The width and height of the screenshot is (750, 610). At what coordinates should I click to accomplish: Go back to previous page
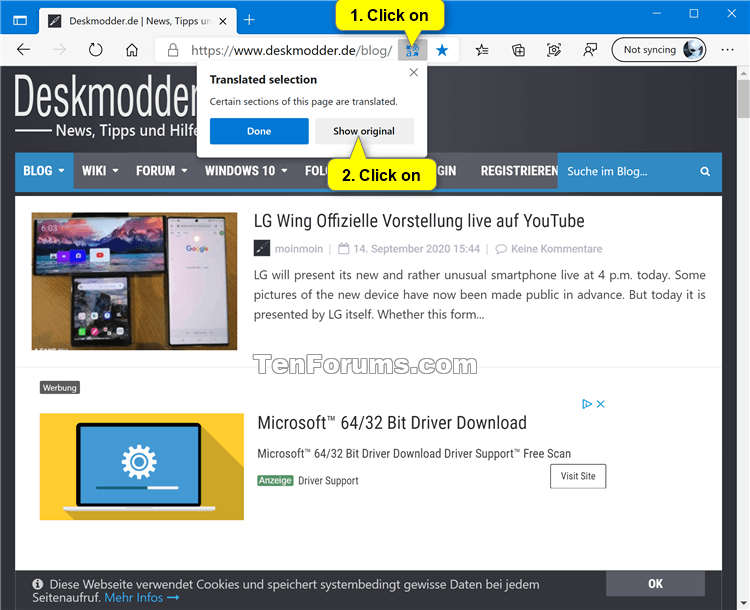[23, 50]
